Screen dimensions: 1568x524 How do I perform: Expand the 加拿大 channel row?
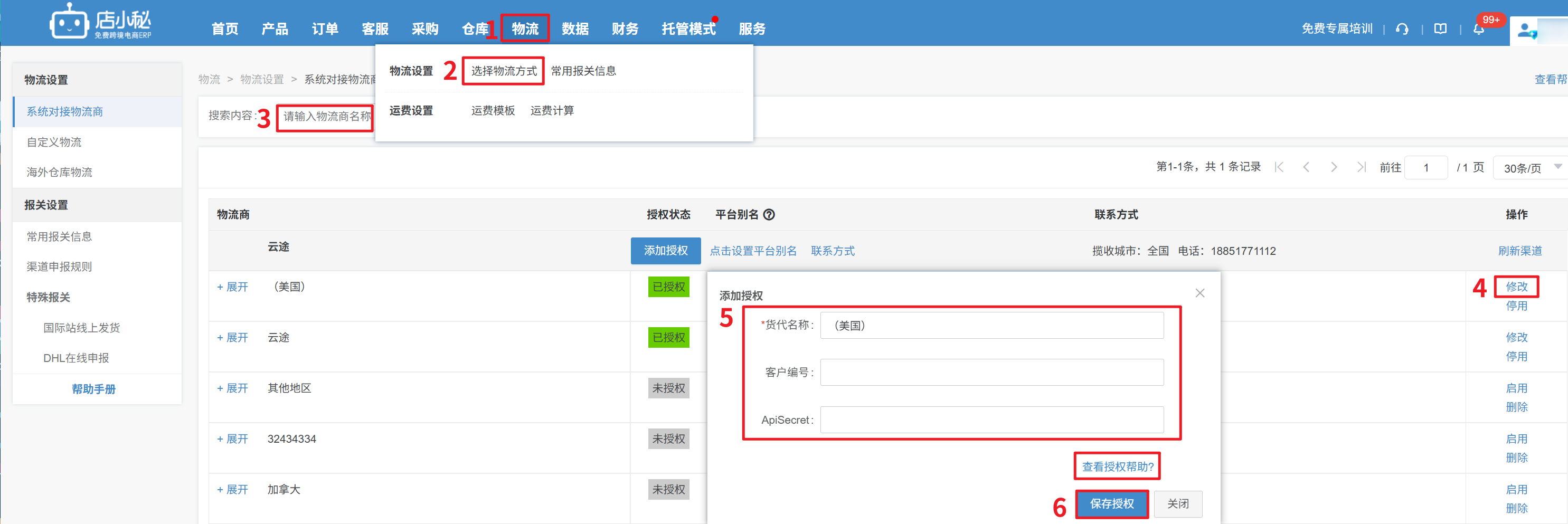(x=232, y=489)
